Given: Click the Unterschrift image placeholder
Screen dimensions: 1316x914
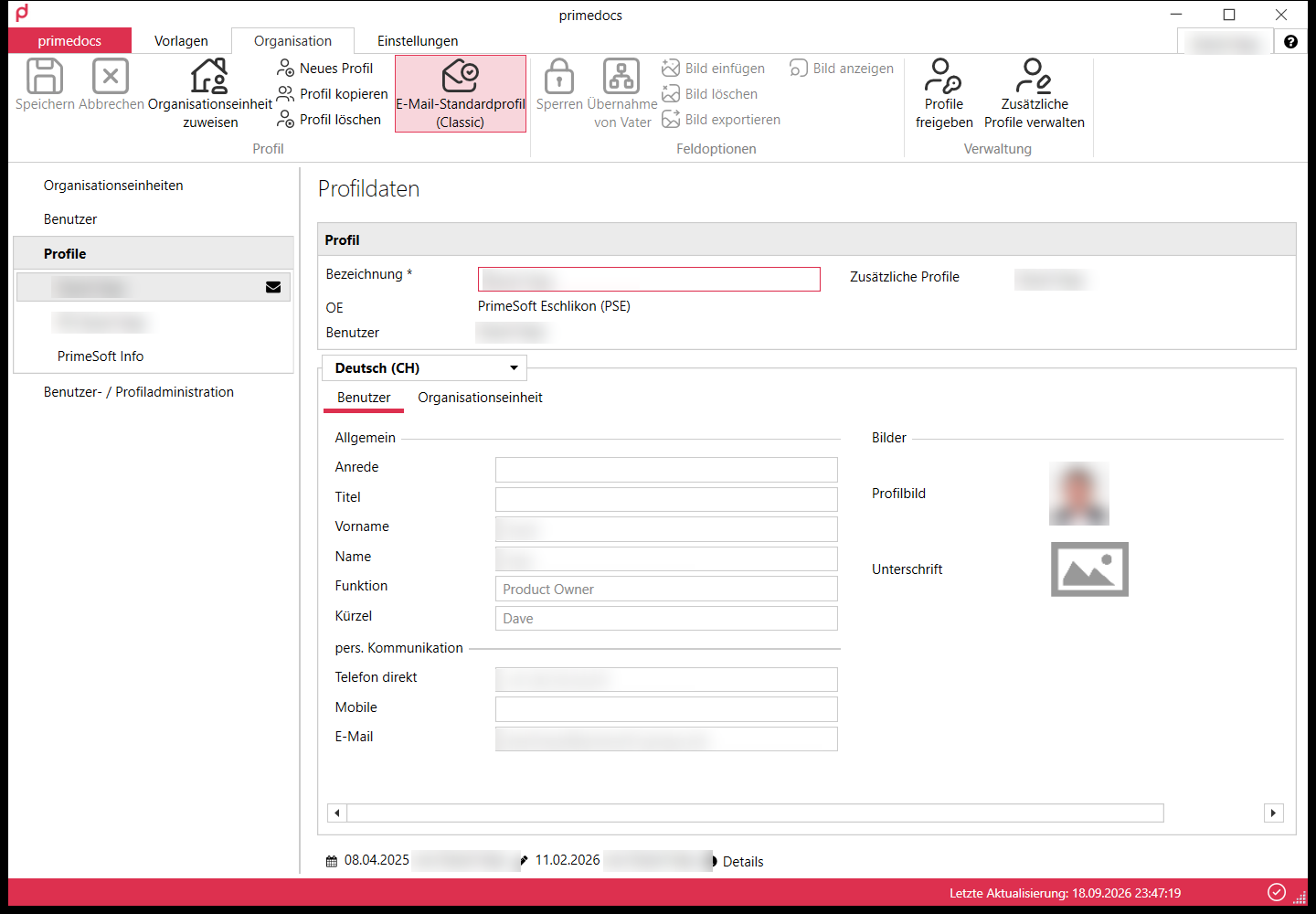Looking at the screenshot, I should tap(1089, 569).
